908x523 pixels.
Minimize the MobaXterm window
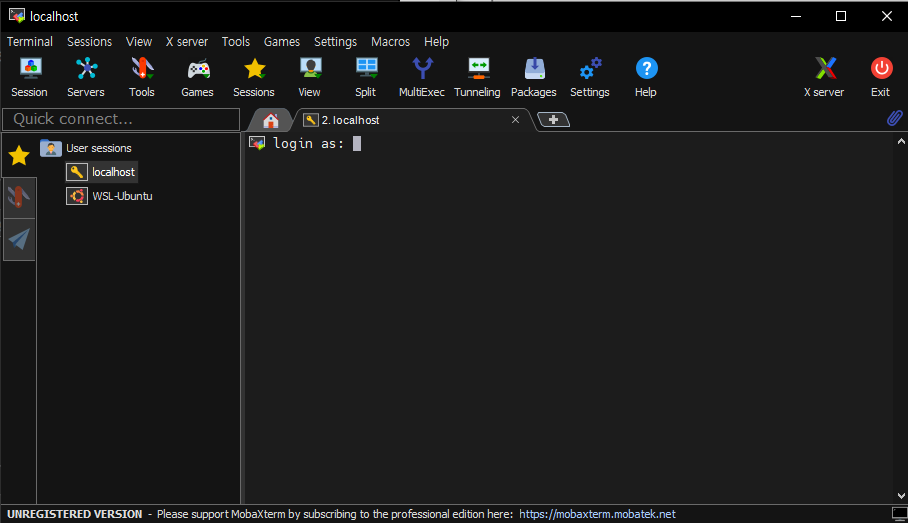point(796,16)
